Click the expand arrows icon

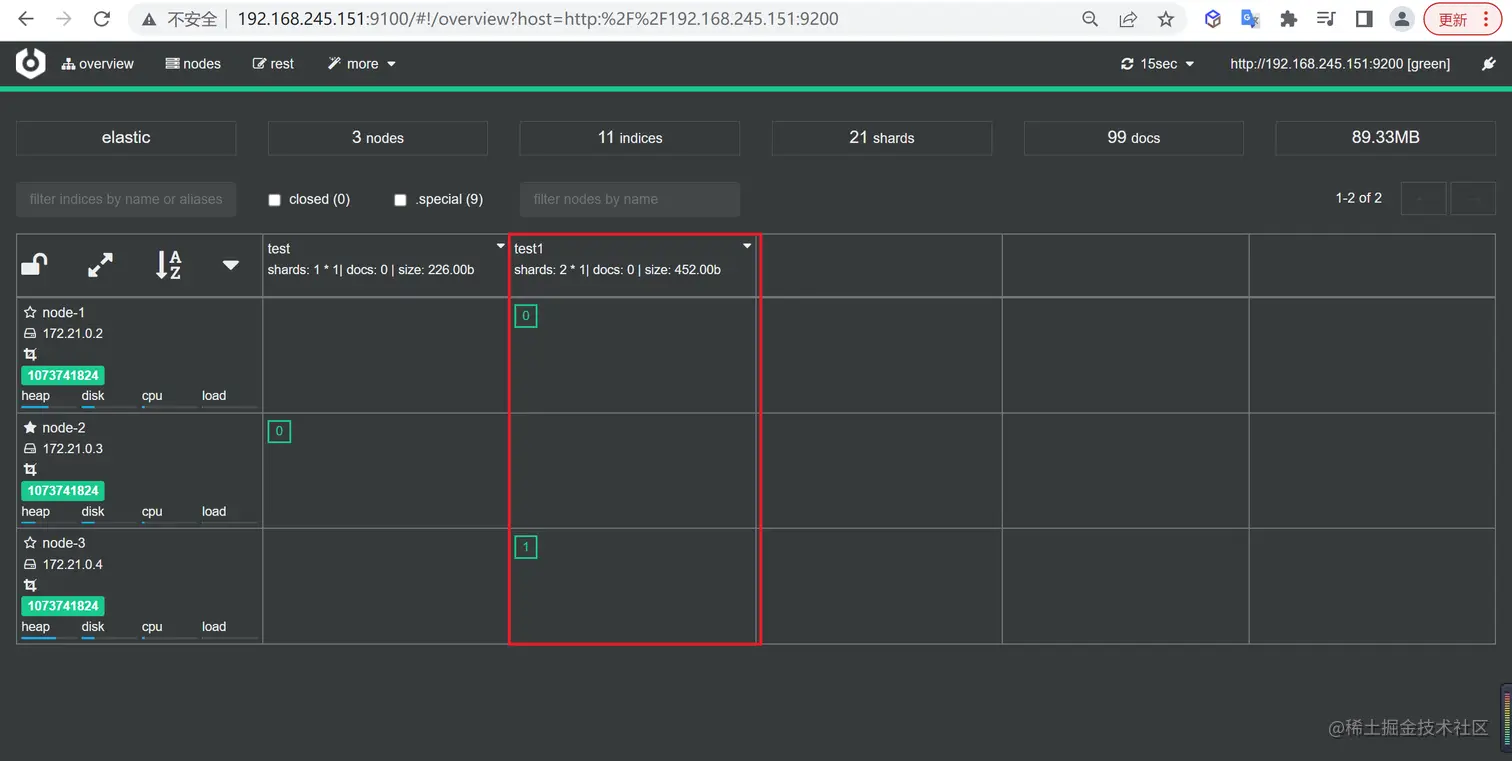click(x=100, y=265)
